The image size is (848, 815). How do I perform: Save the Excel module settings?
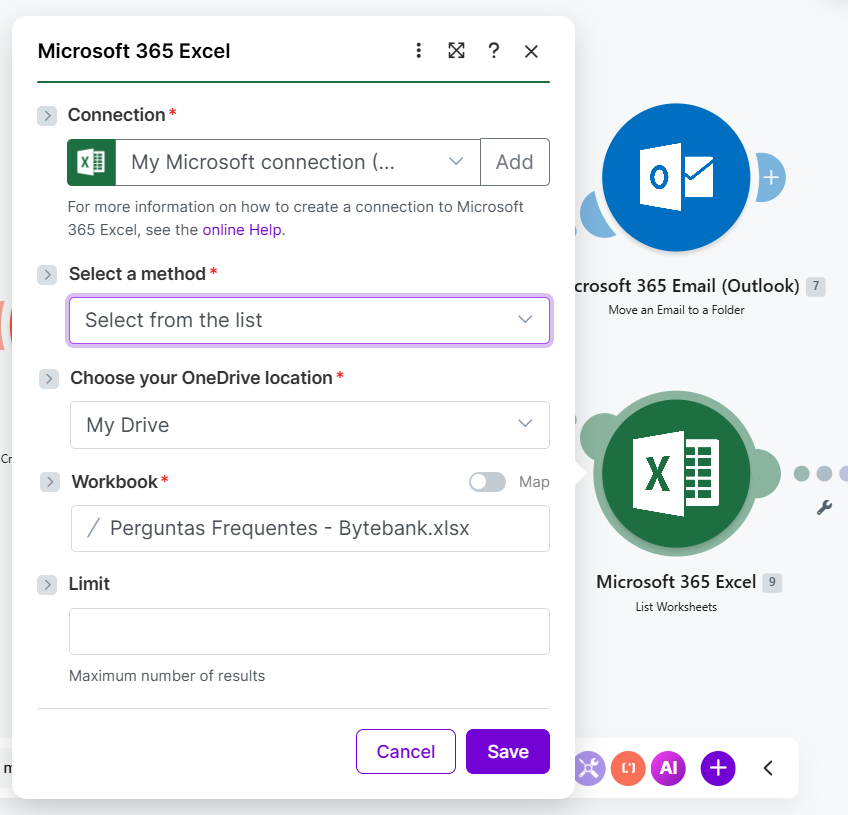[508, 751]
